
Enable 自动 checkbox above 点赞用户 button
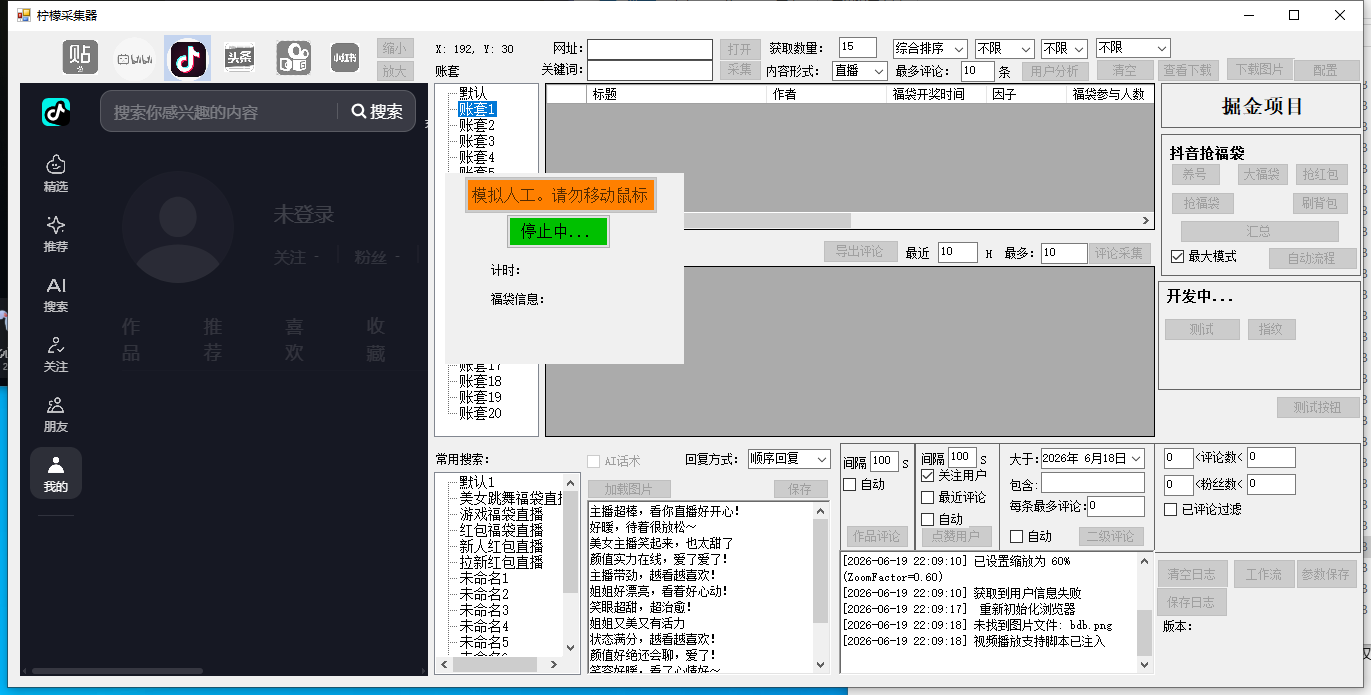click(928, 519)
